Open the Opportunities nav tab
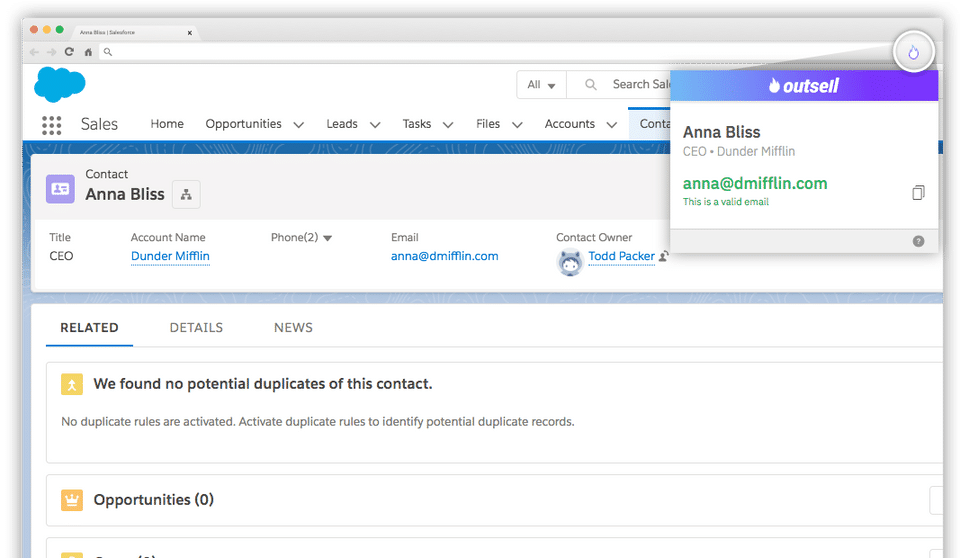The width and height of the screenshot is (960, 558). tap(244, 124)
